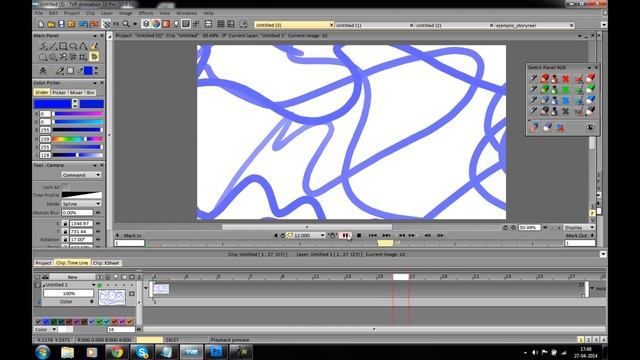Select the straight line tool in Main Panel

click(53, 46)
